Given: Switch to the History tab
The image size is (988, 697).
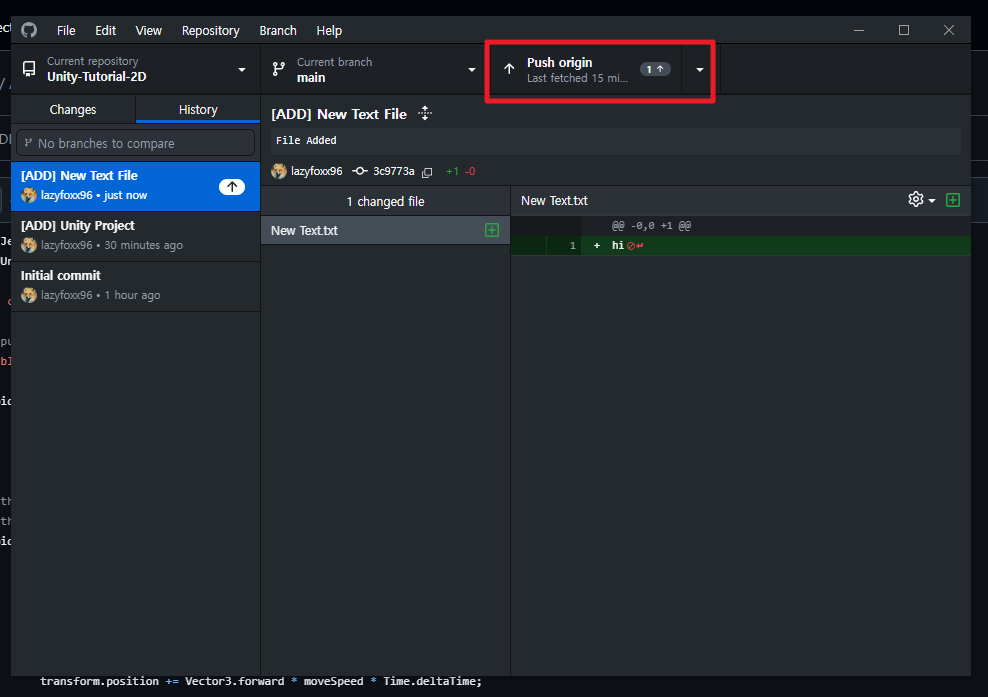Looking at the screenshot, I should click(198, 110).
